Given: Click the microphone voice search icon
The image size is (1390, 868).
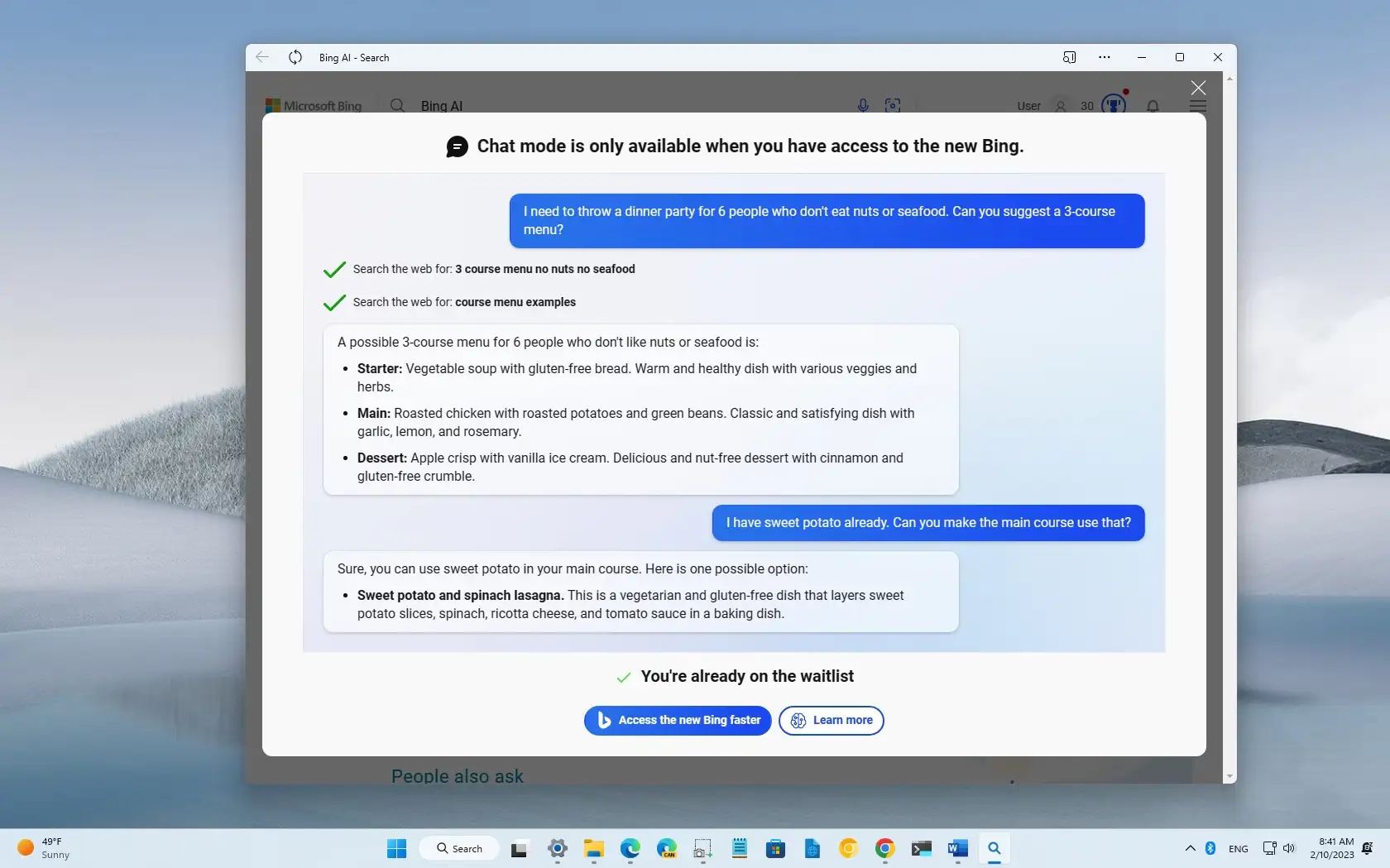Looking at the screenshot, I should click(x=863, y=106).
